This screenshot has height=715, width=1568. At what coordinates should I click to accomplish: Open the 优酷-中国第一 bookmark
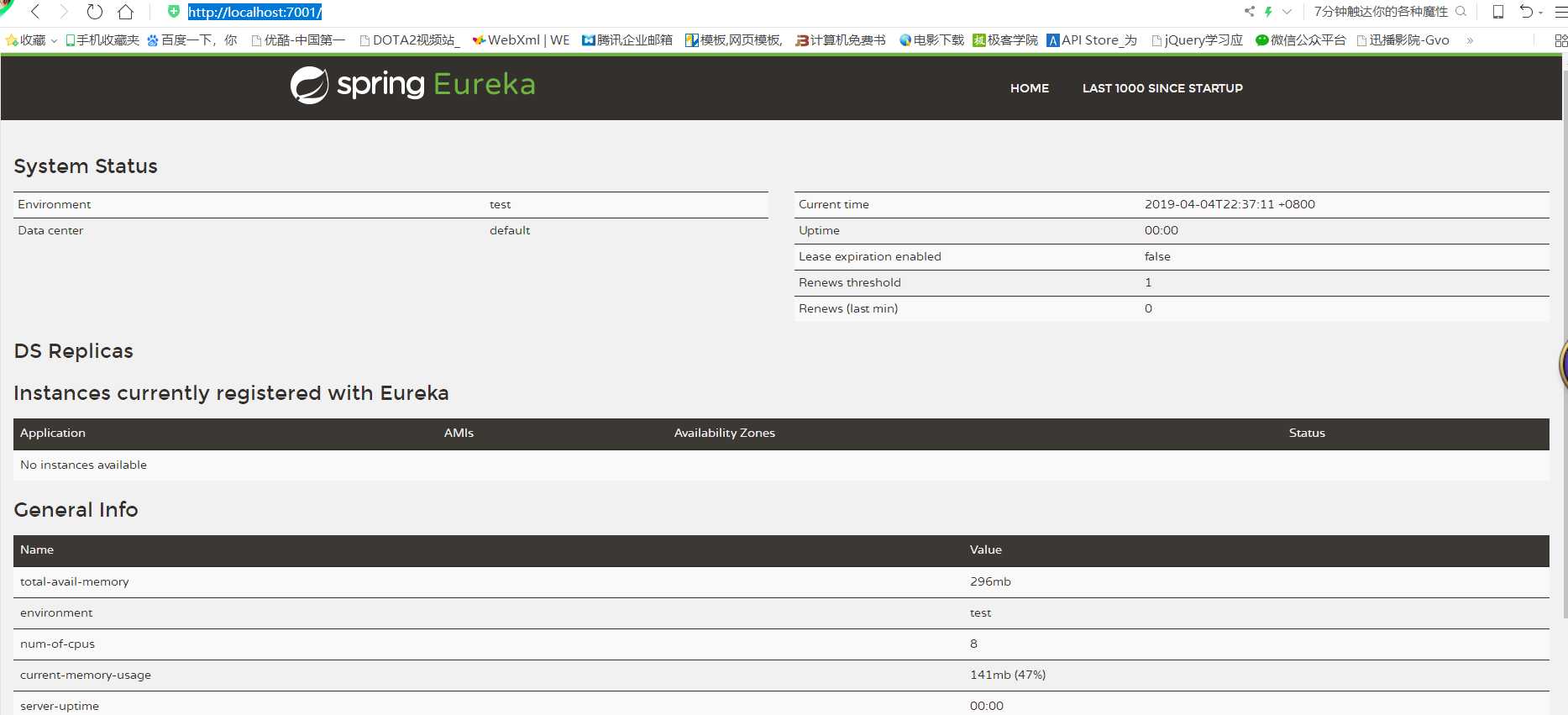coord(298,40)
